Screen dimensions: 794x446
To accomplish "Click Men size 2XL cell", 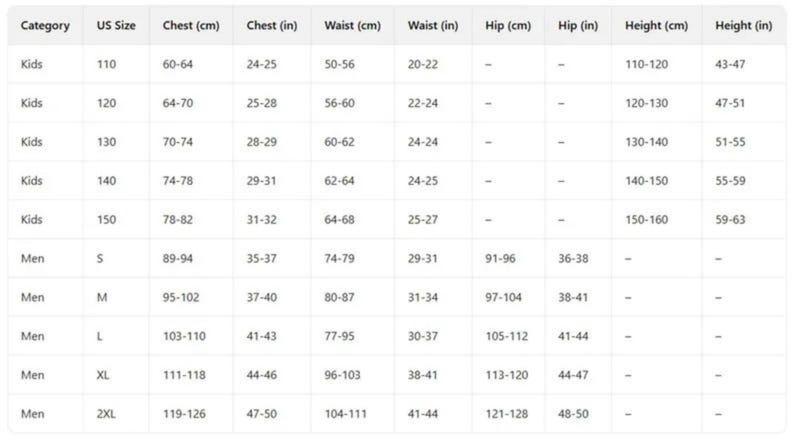I will [106, 414].
